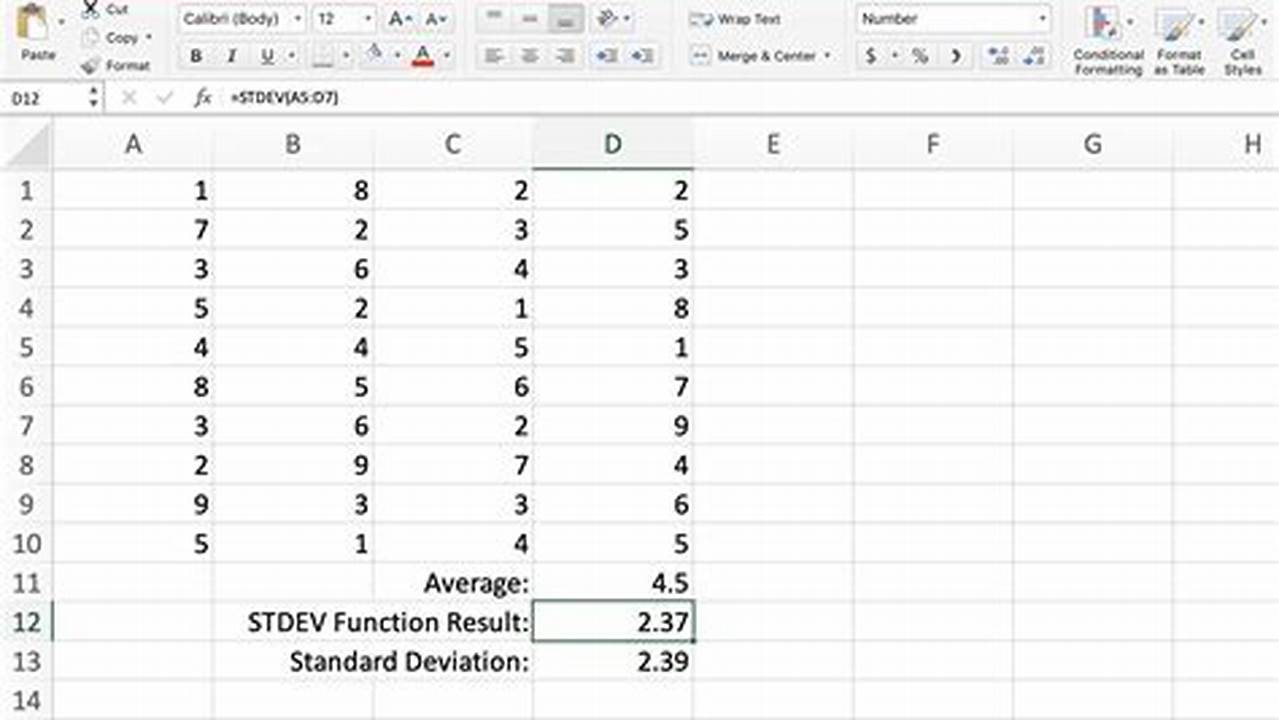Select column A header
This screenshot has width=1279, height=720.
pos(132,145)
